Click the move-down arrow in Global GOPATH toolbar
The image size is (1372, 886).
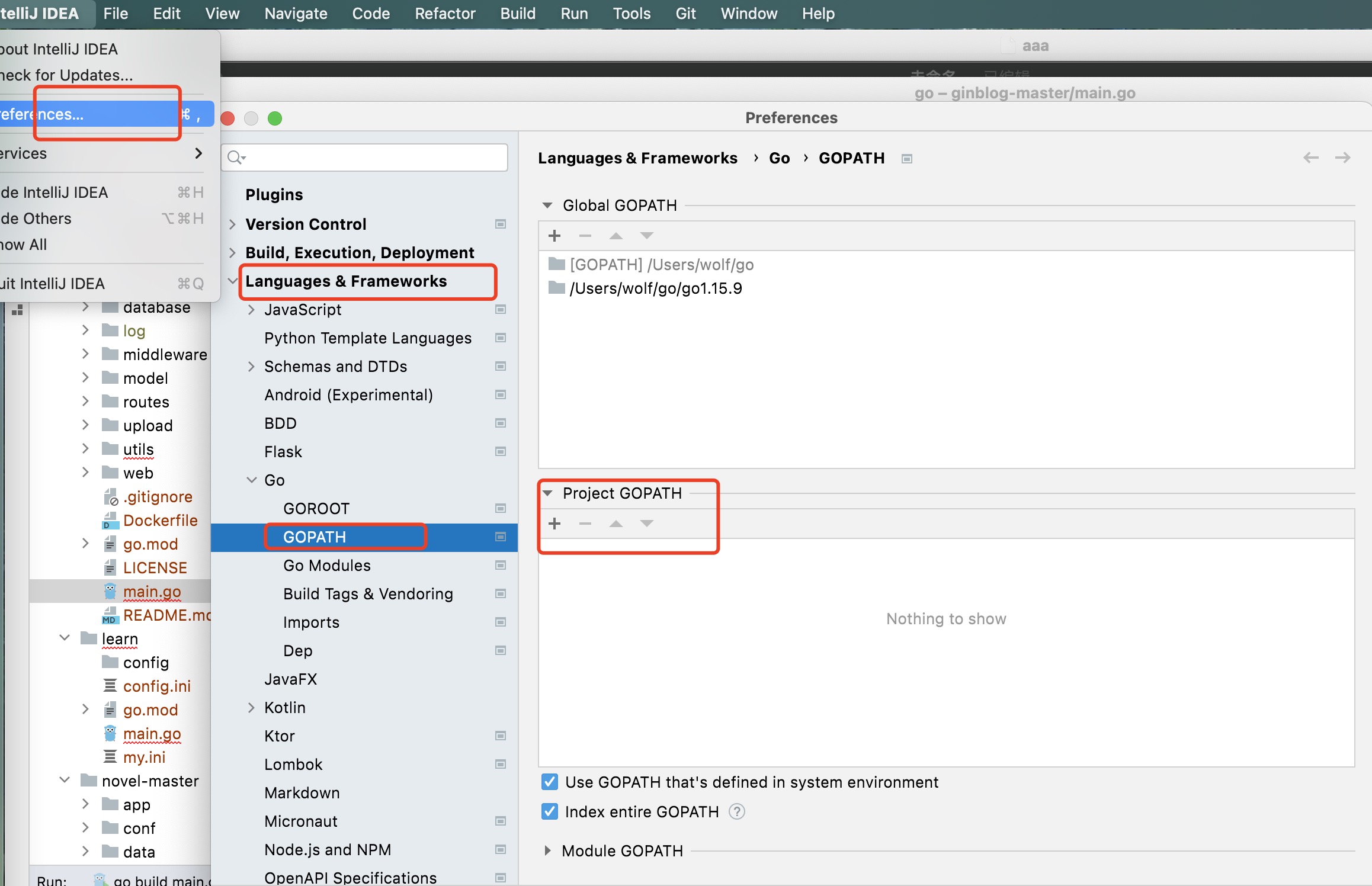tap(646, 236)
